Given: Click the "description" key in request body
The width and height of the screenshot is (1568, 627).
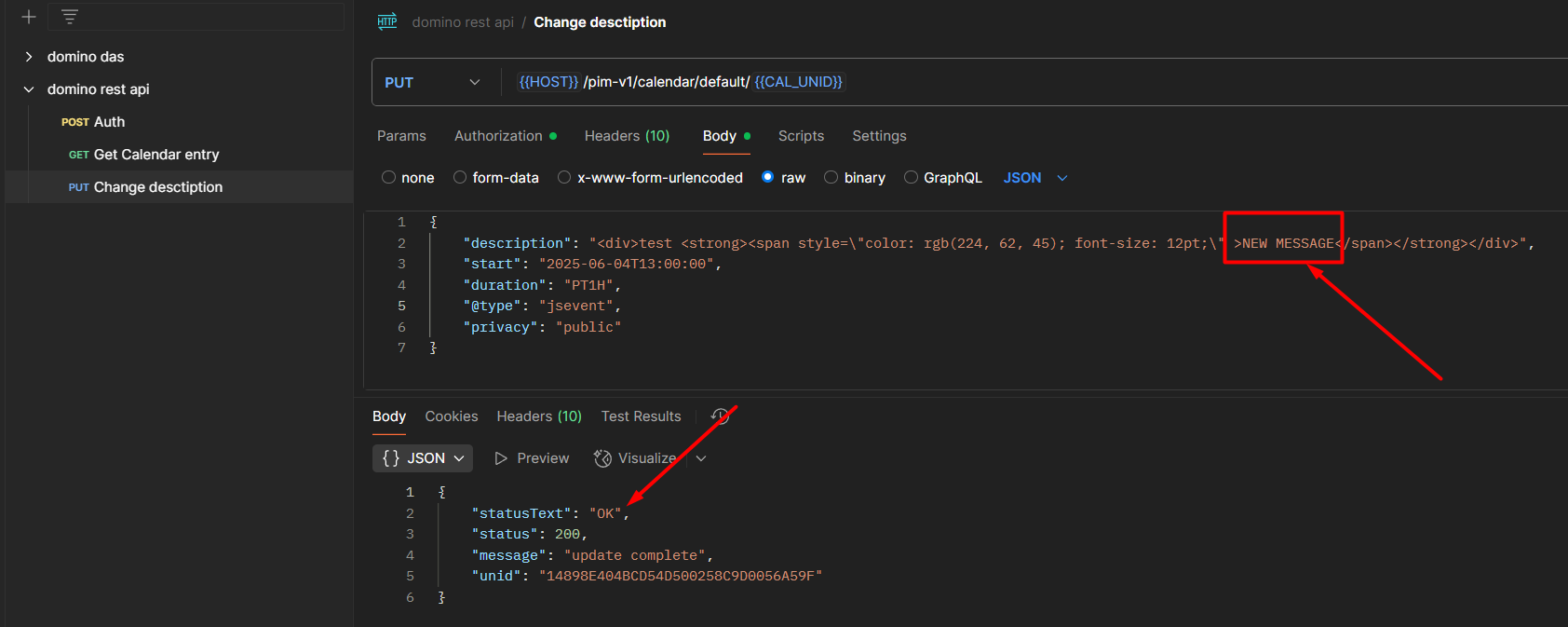Looking at the screenshot, I should [x=518, y=243].
